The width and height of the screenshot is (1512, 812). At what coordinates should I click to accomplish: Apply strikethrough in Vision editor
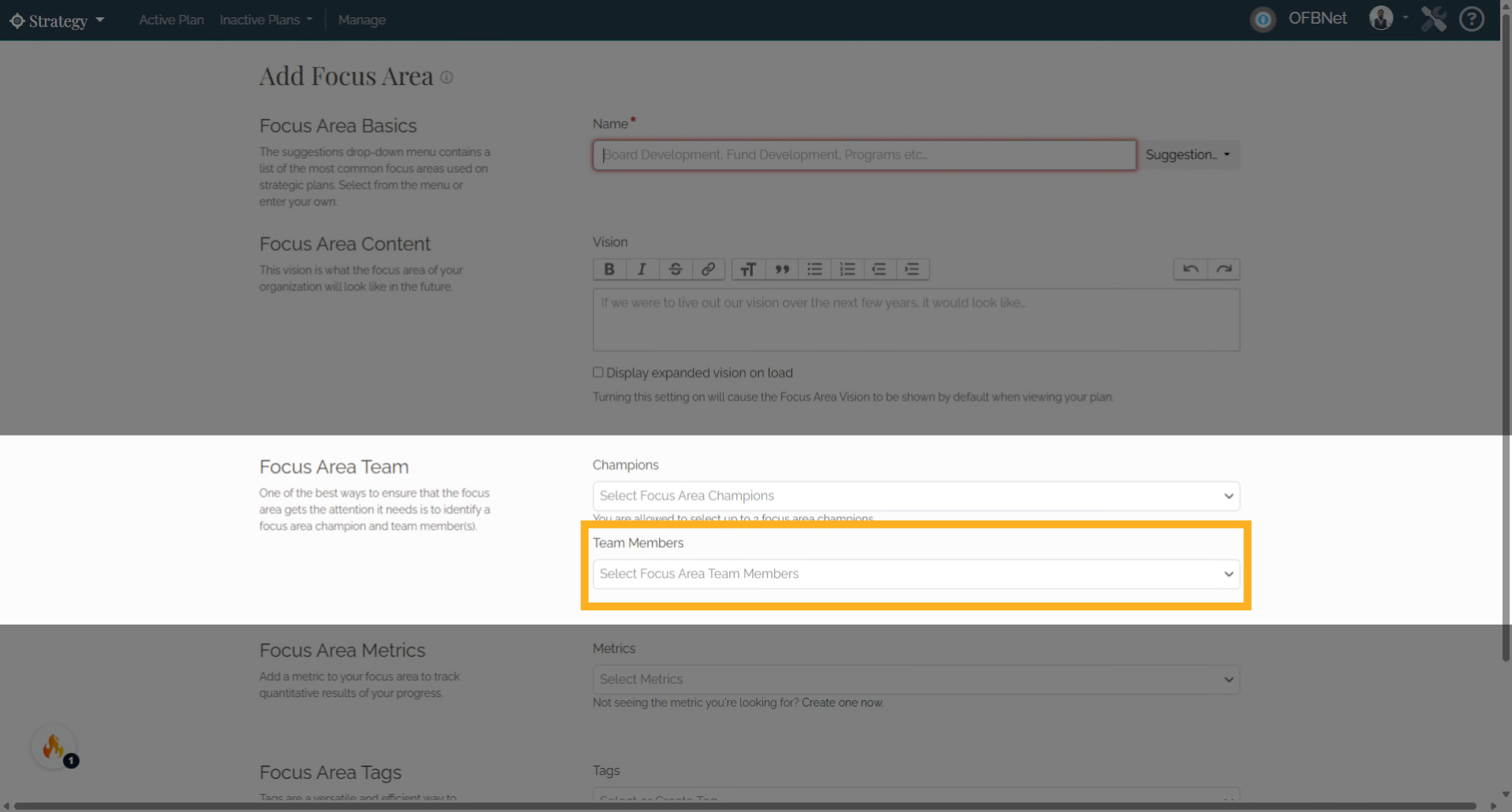(x=676, y=269)
